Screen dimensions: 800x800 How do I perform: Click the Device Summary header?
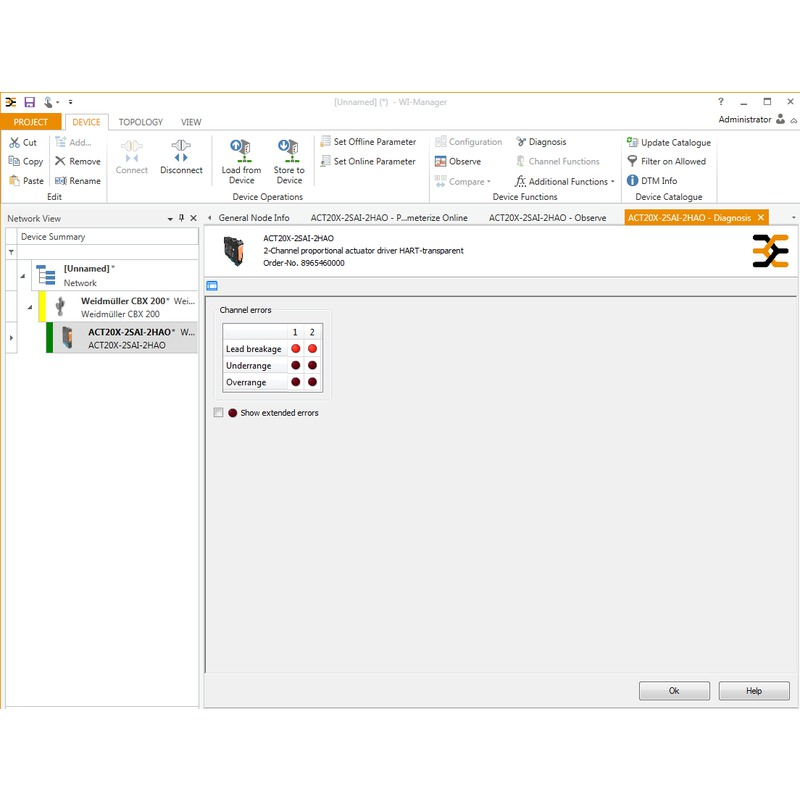(107, 237)
